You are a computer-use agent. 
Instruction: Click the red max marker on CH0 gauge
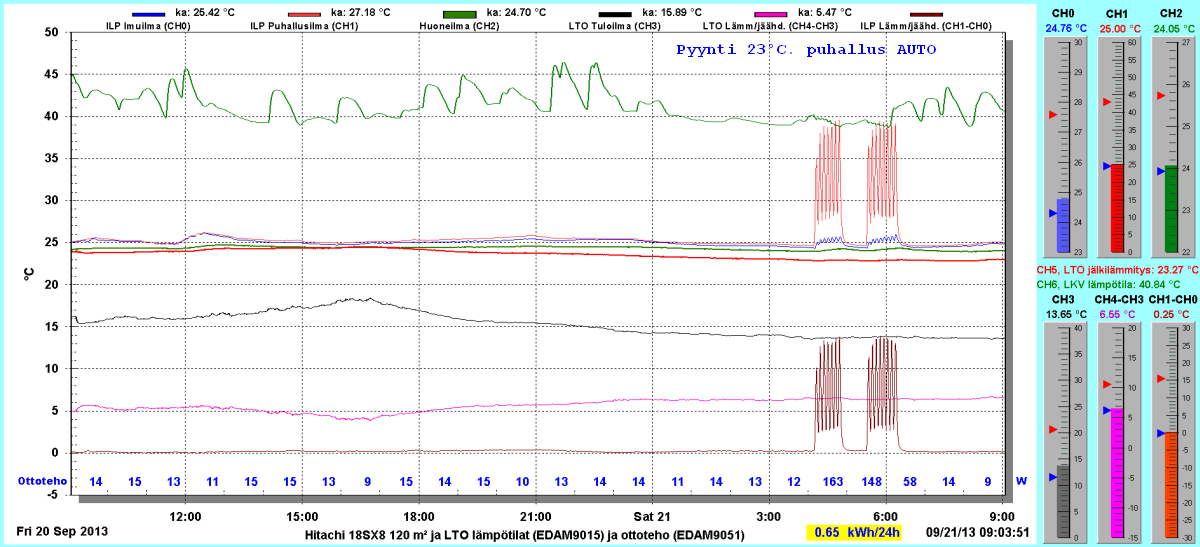pos(1052,115)
